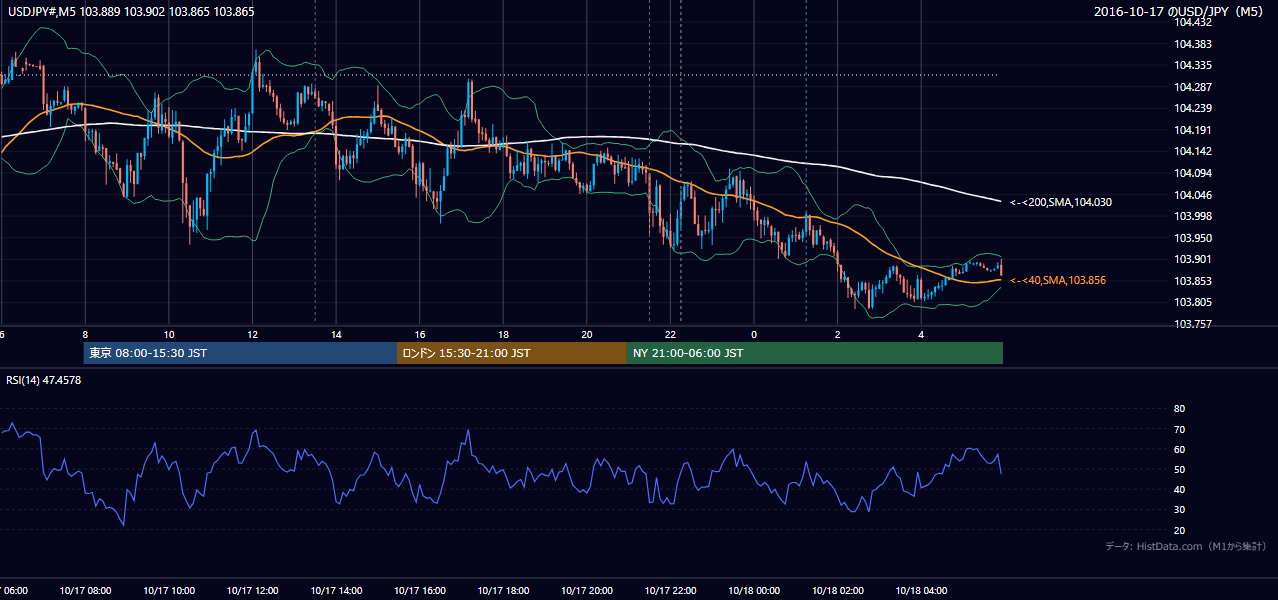
Task: Click price axis value 104.094
Action: [x=1193, y=173]
